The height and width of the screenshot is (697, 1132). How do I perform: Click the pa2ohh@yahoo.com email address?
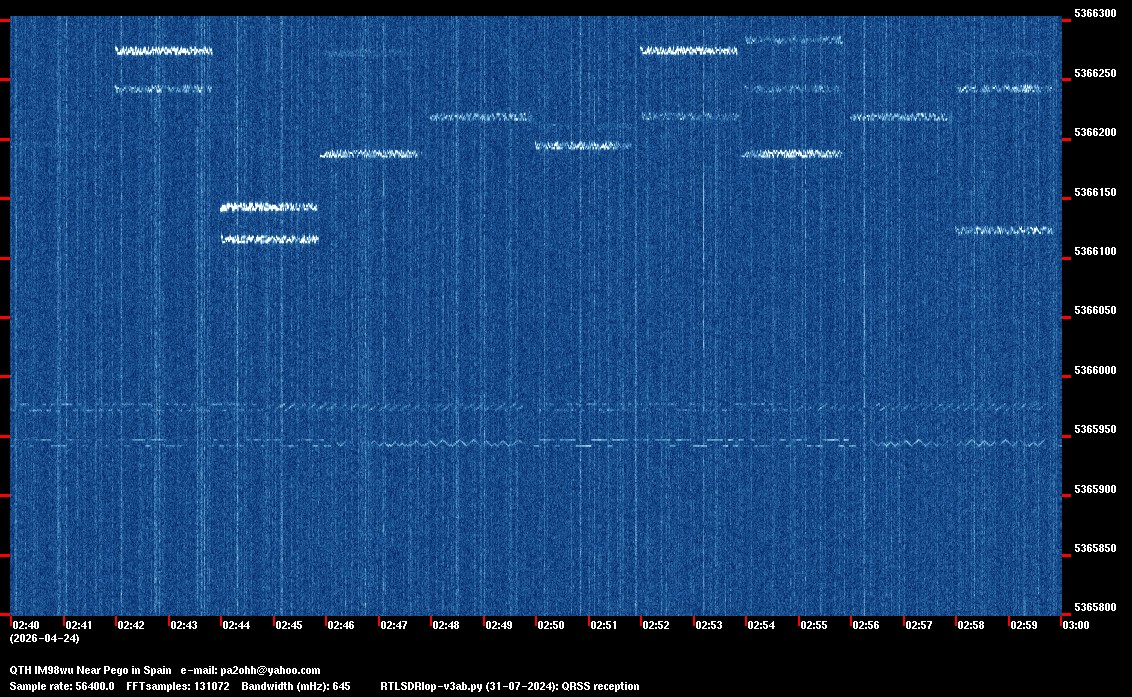click(x=271, y=670)
